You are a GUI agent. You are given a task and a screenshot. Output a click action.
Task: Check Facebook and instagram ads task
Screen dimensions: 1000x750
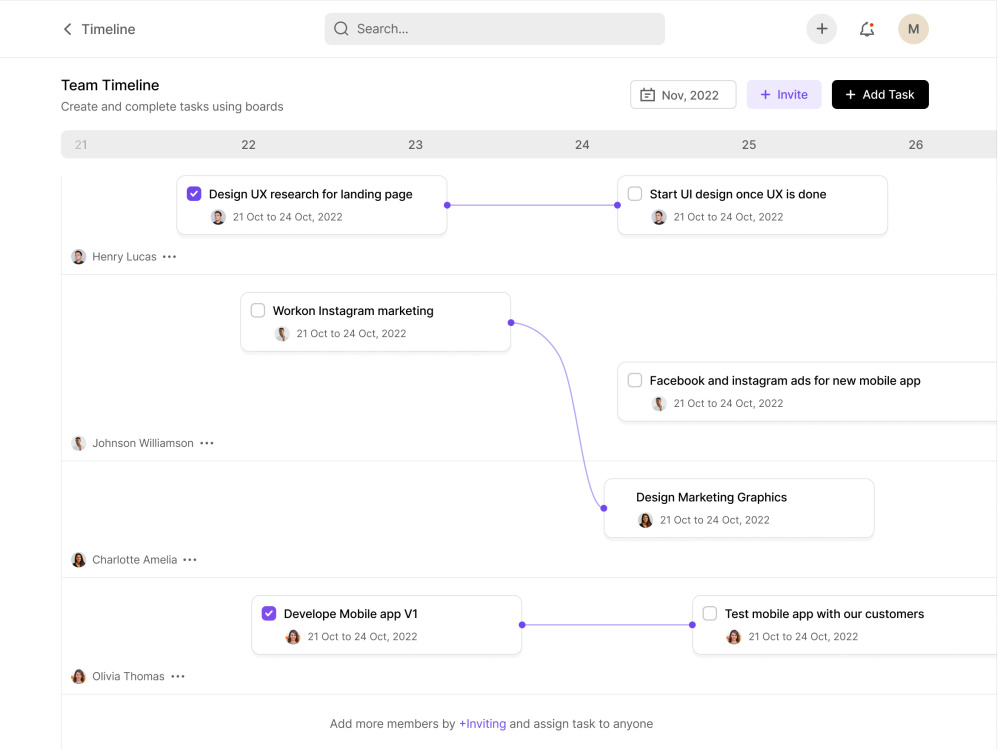(635, 380)
